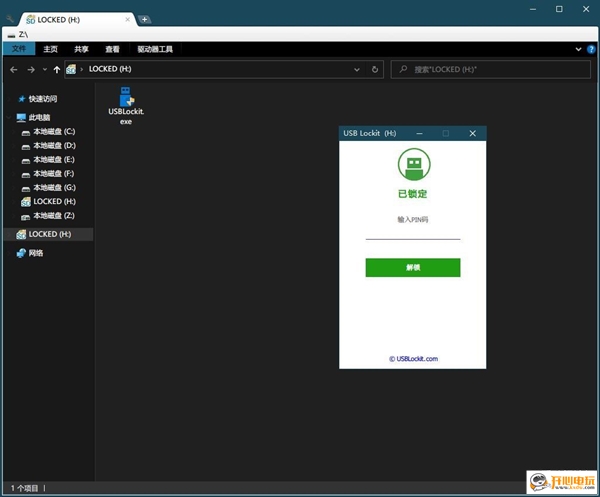Click LOCKED (H:) breadcrumb in address bar

[110, 69]
